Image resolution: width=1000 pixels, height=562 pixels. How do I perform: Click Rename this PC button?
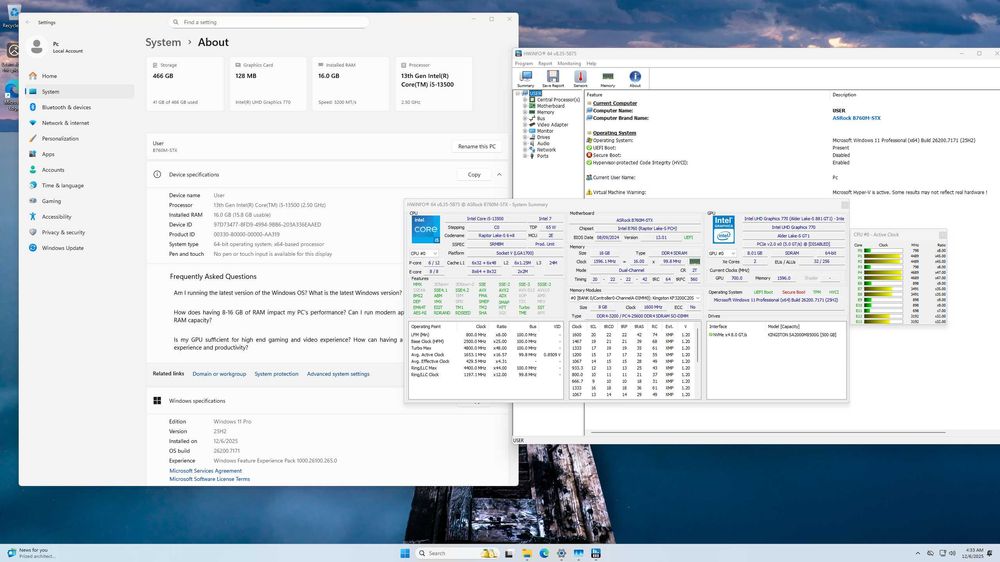coord(476,146)
